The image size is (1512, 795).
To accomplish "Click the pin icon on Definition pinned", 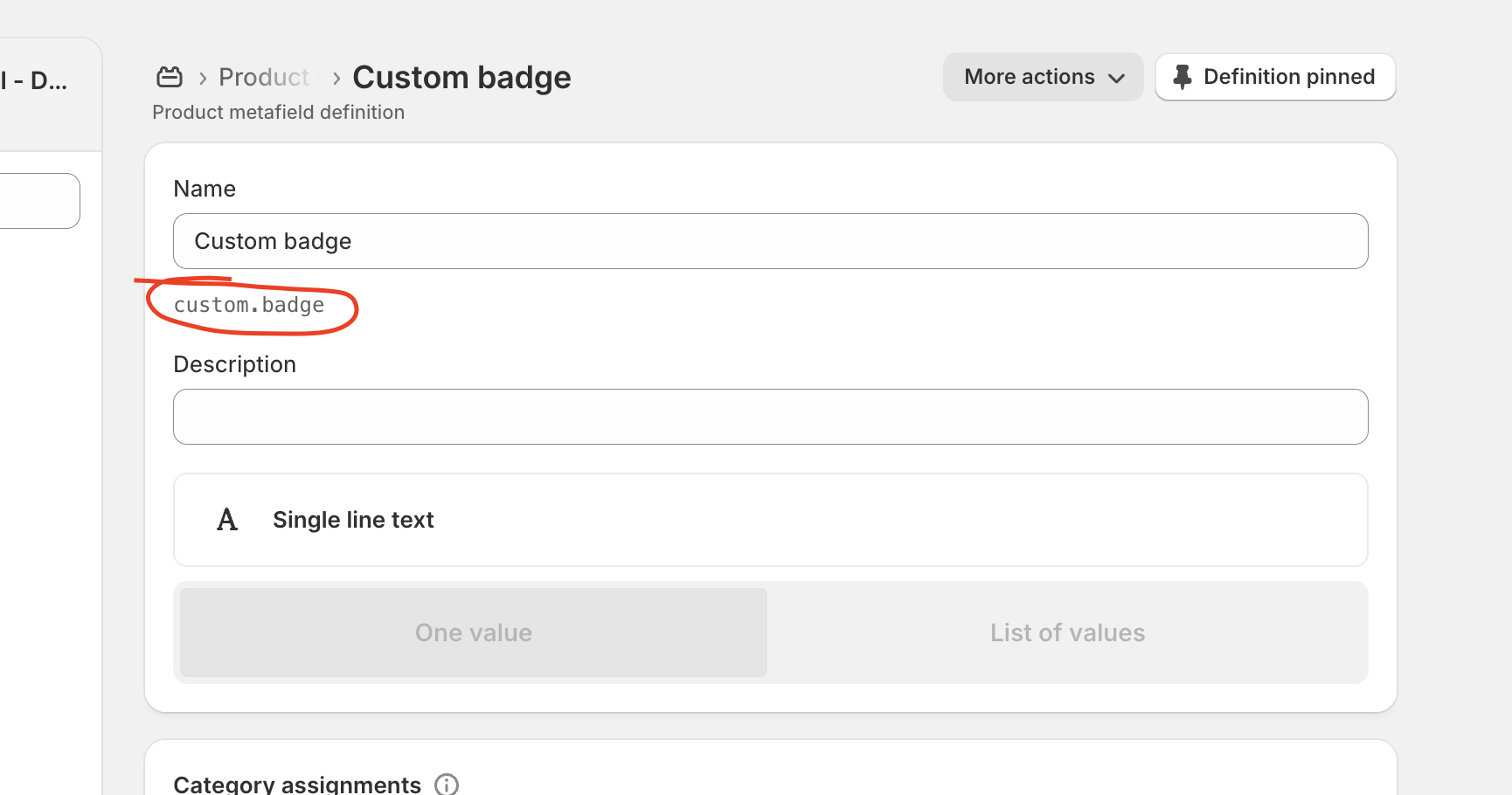I will (x=1182, y=77).
